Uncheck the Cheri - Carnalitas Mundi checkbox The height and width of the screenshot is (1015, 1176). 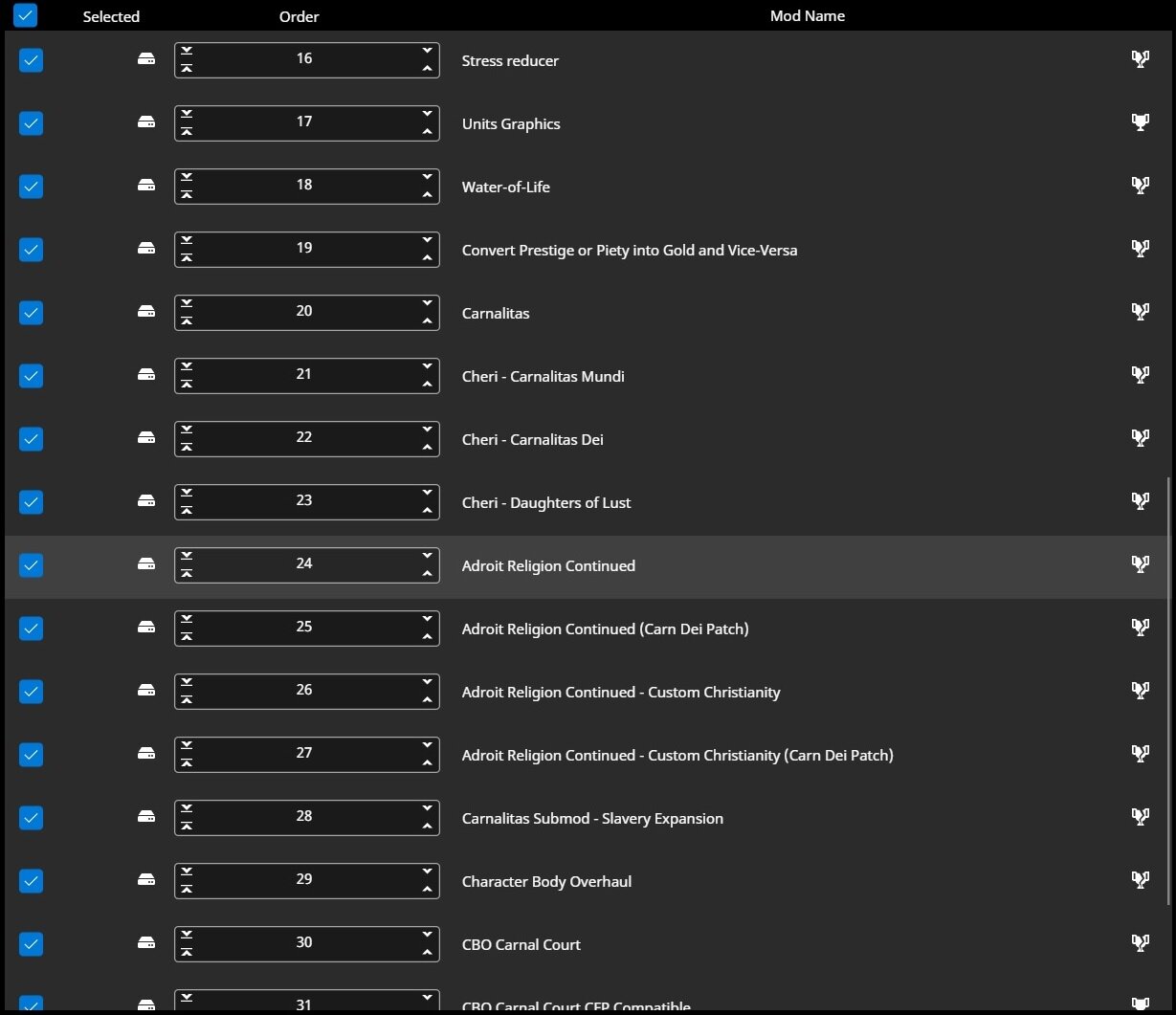coord(31,375)
